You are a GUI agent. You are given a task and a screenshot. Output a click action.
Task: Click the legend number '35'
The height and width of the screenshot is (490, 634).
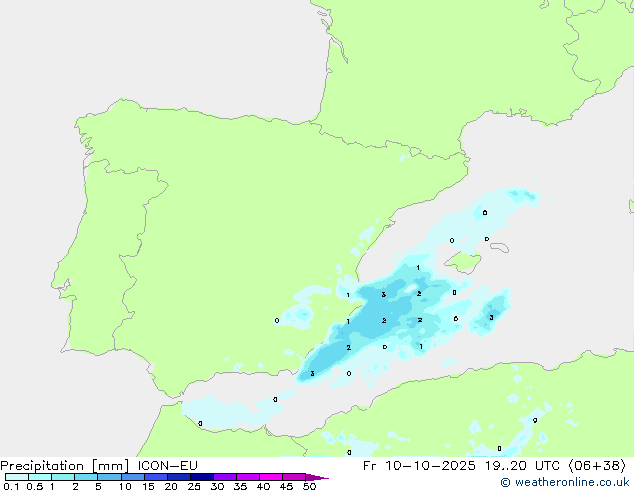pyautogui.click(x=240, y=486)
